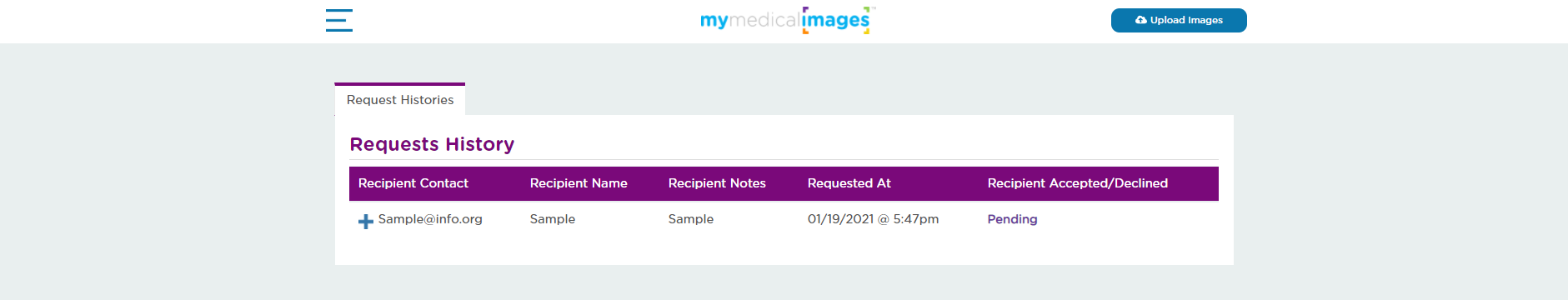Viewport: 1568px width, 300px height.
Task: Click the Recipient Contact column header
Action: coord(413,183)
